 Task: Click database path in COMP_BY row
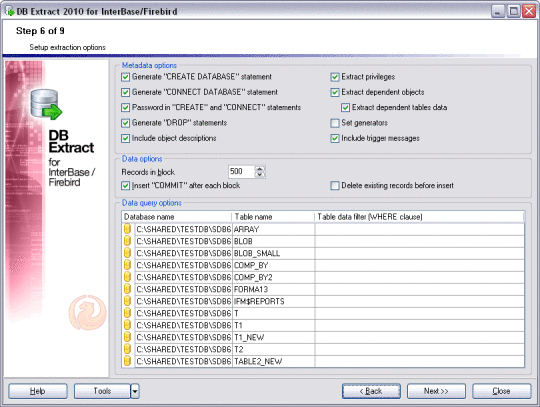point(184,265)
